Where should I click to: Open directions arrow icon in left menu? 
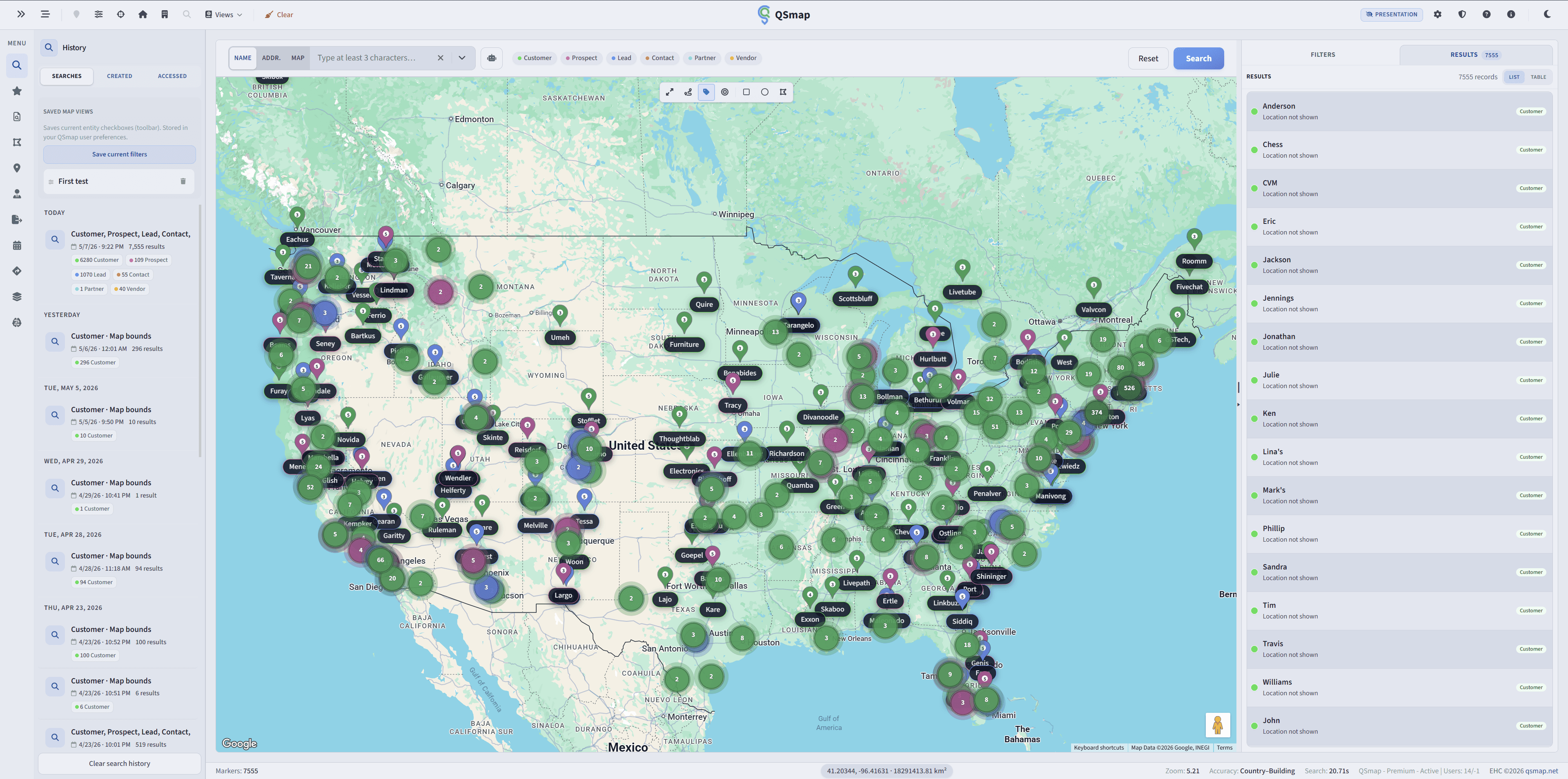click(x=17, y=271)
